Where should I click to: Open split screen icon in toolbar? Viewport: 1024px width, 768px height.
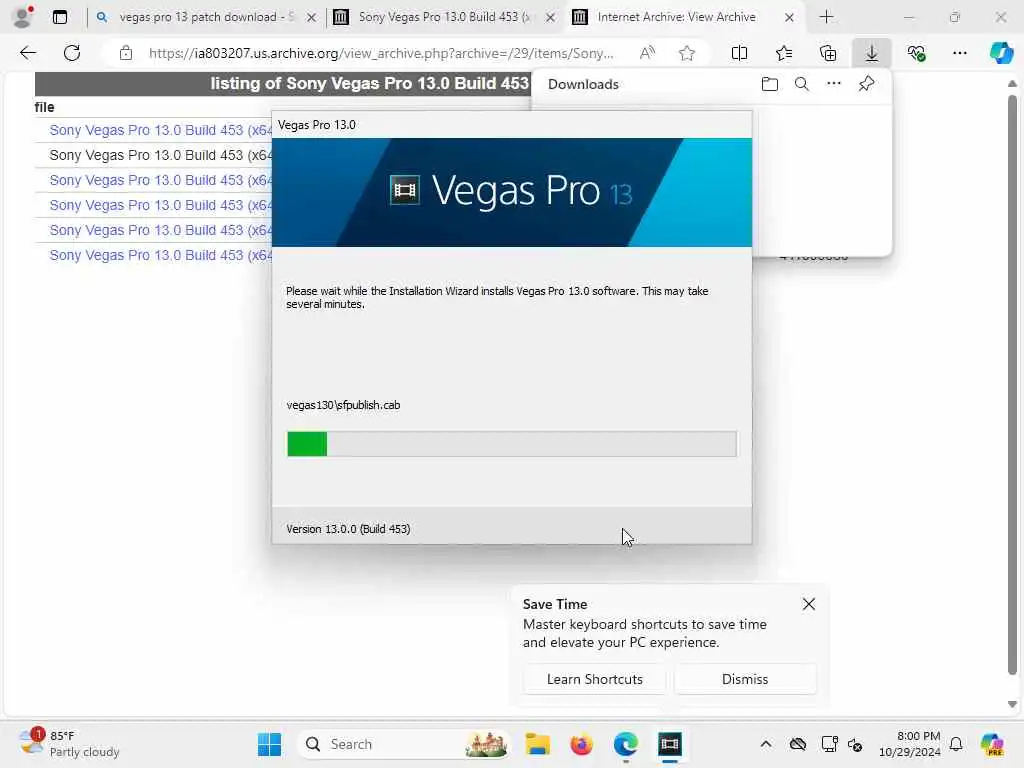pos(739,53)
